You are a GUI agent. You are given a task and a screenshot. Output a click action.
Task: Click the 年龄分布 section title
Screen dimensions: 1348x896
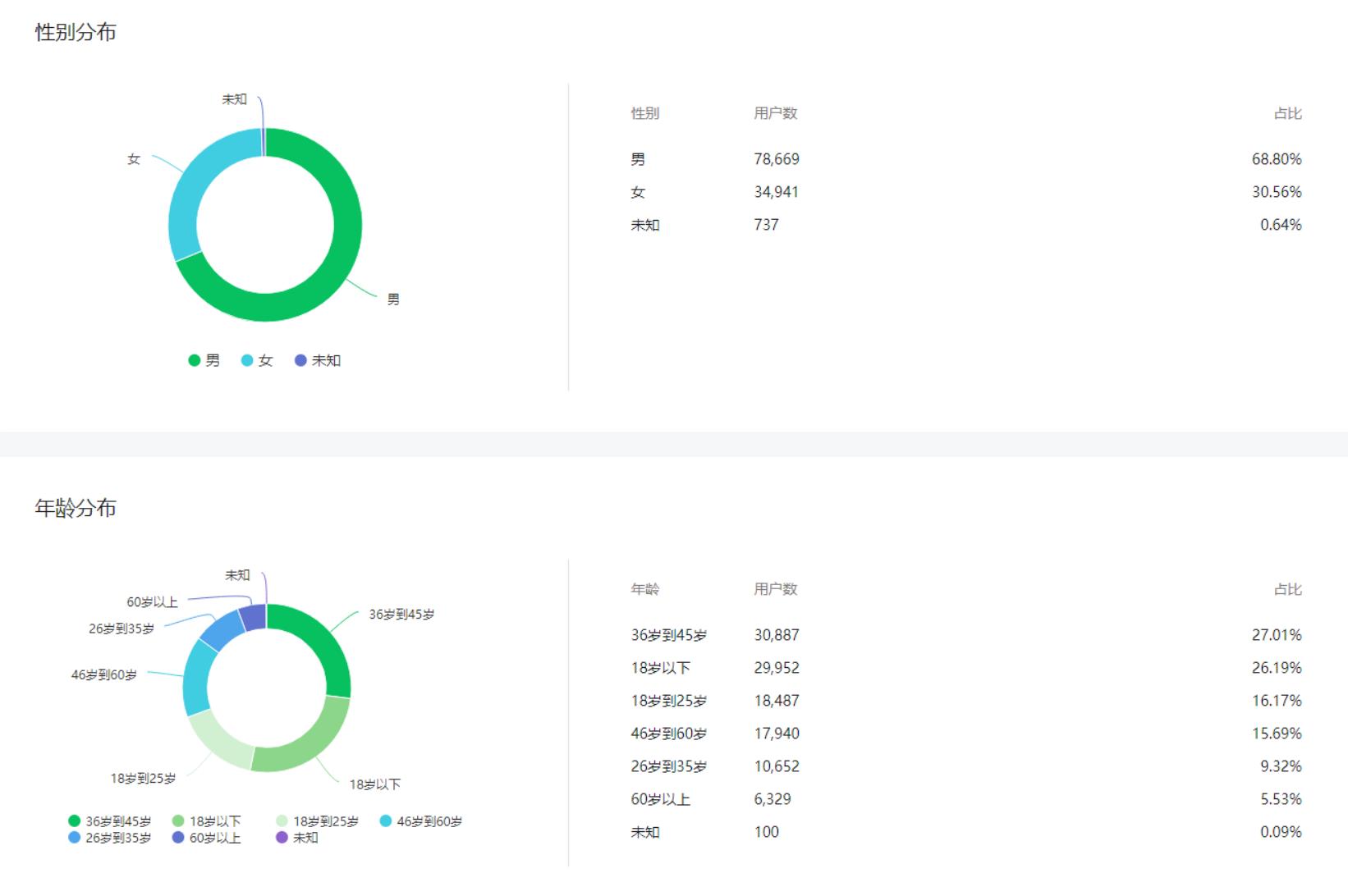[76, 508]
